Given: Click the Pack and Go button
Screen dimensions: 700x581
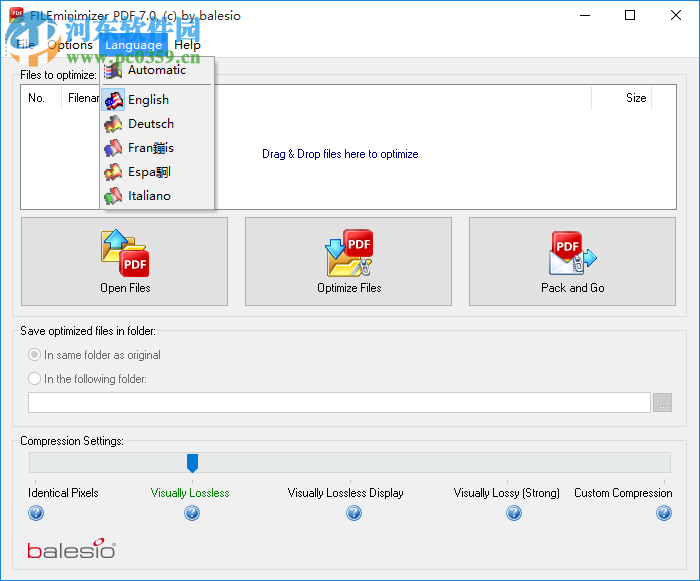Looking at the screenshot, I should coord(572,262).
